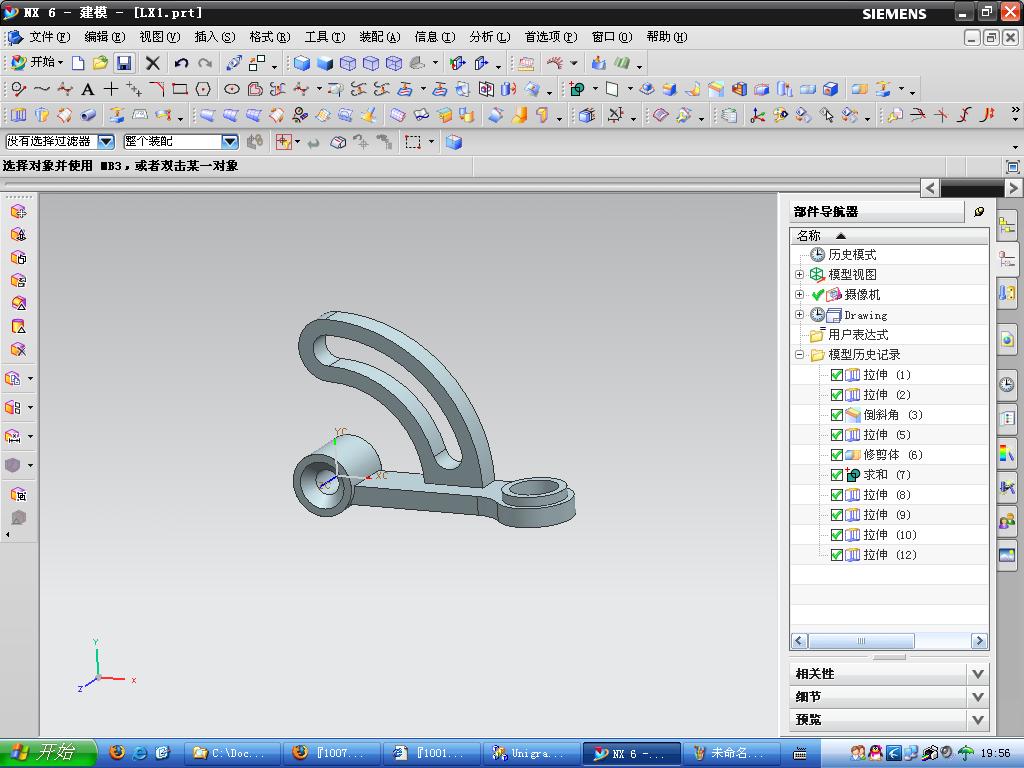Expand the 模型视图 tree node
This screenshot has width=1024, height=768.
point(799,275)
